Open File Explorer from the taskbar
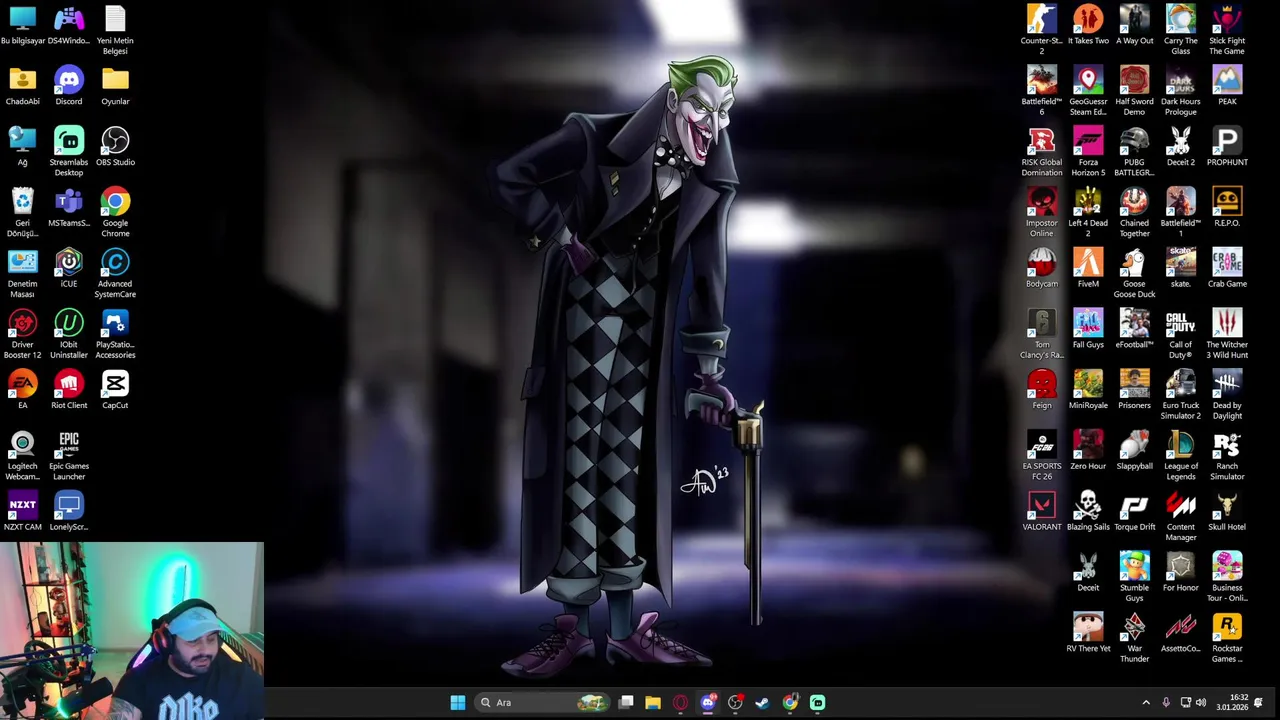This screenshot has width=1280, height=720. pyautogui.click(x=653, y=702)
